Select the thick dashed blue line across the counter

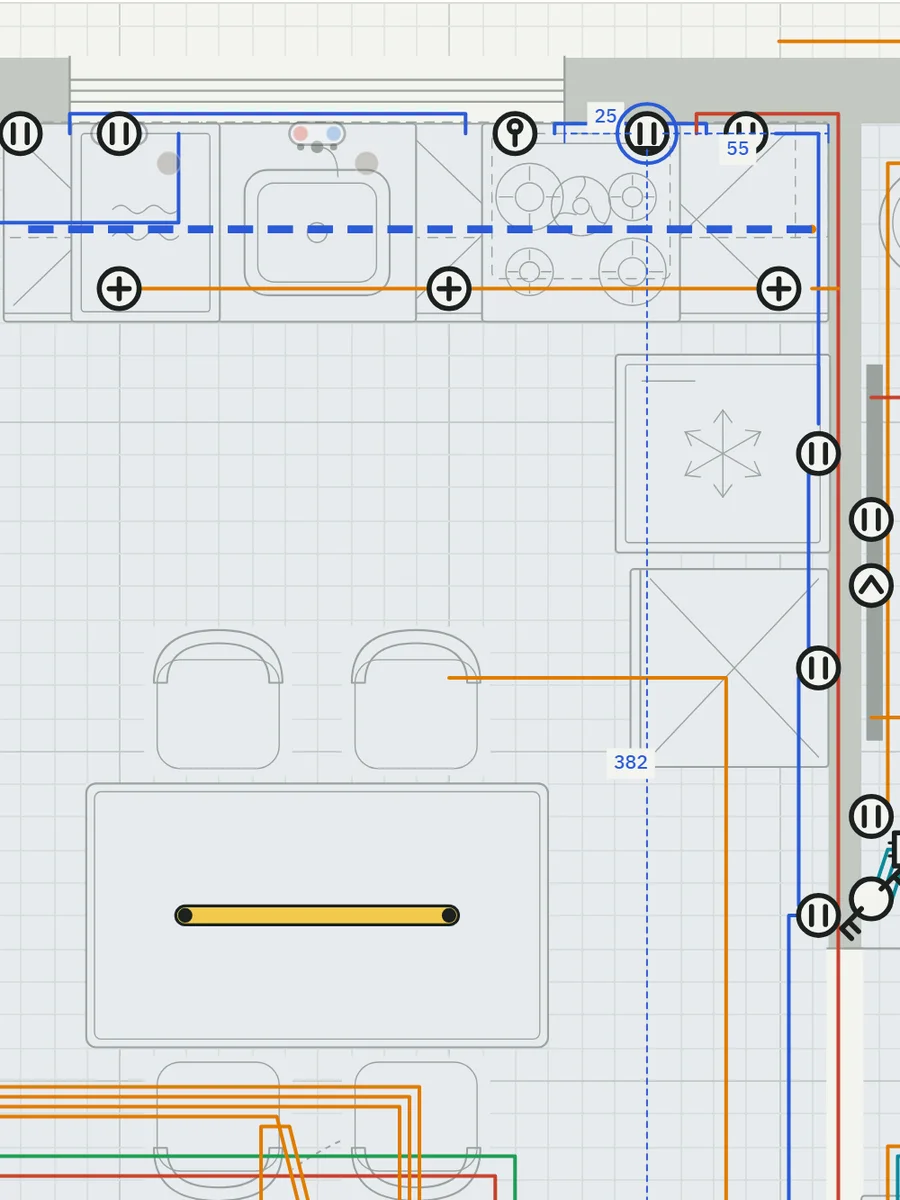(421, 229)
